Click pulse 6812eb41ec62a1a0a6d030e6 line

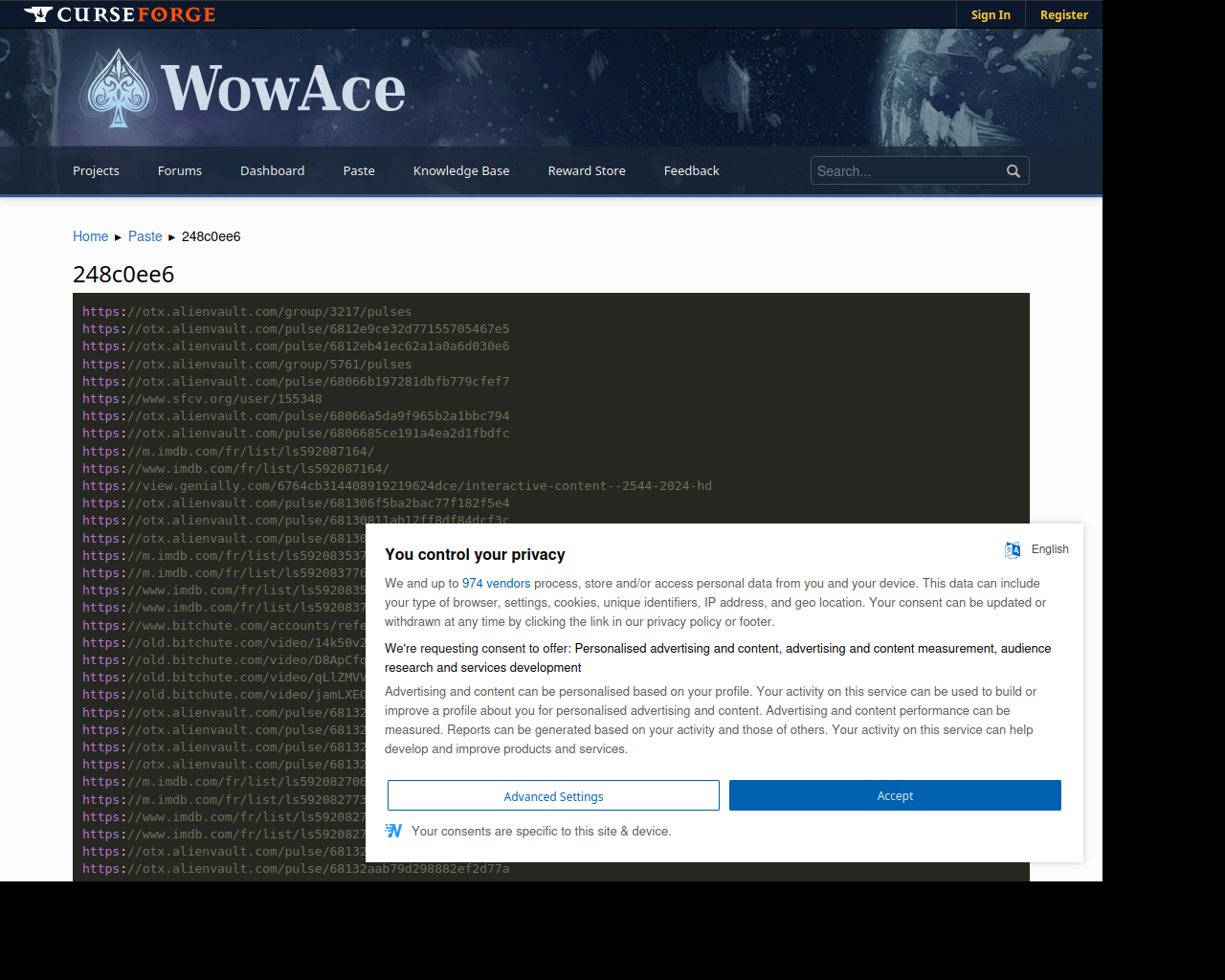click(296, 346)
